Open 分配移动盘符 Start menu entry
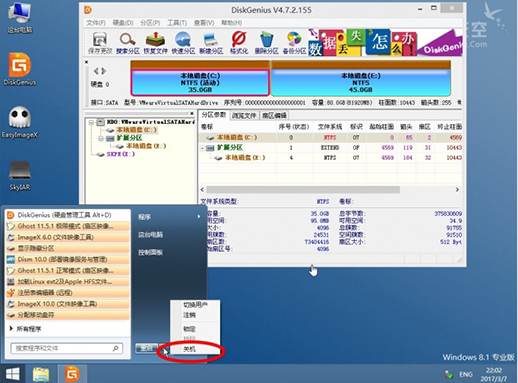 [x=68, y=315]
